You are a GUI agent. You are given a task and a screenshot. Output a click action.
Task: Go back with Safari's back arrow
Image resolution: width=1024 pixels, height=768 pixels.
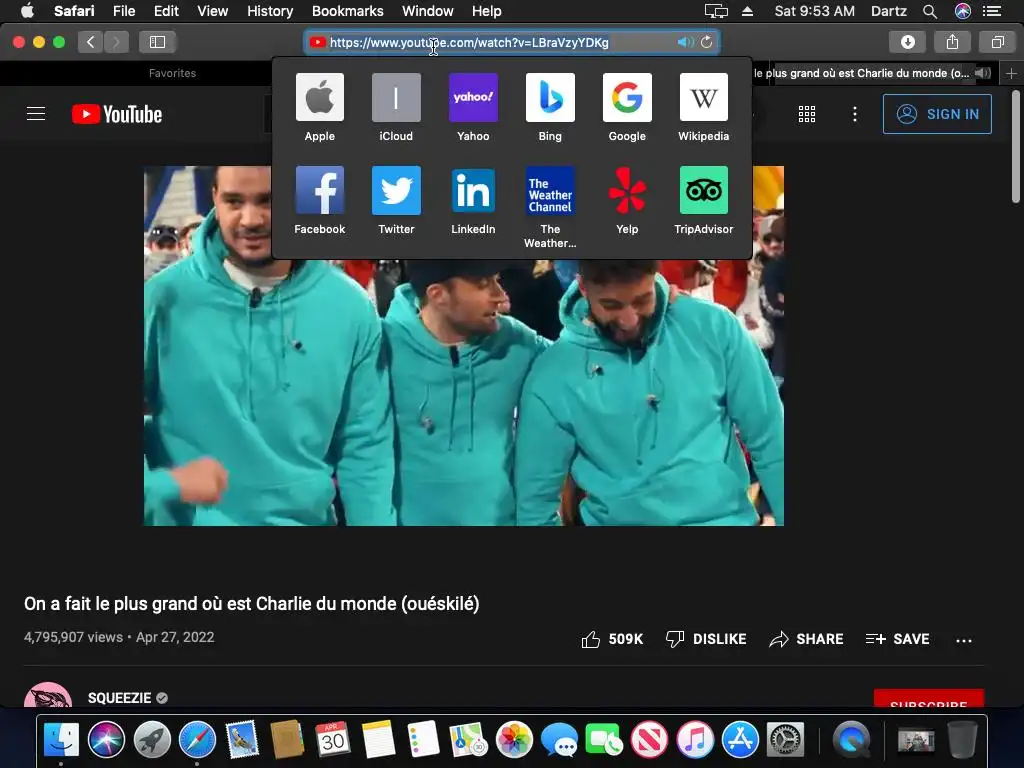(x=91, y=42)
